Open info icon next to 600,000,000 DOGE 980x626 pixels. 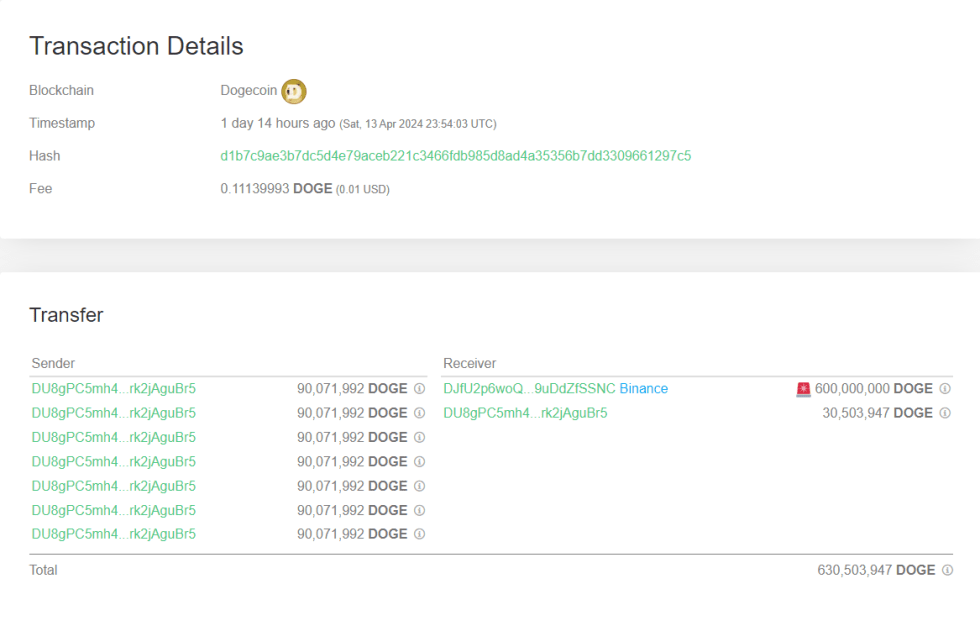point(946,388)
